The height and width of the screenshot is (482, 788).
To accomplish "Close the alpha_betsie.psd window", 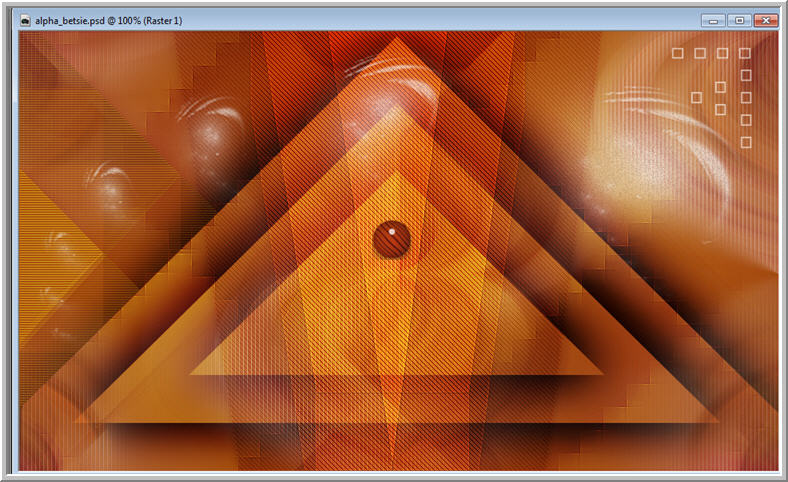I will [x=766, y=21].
